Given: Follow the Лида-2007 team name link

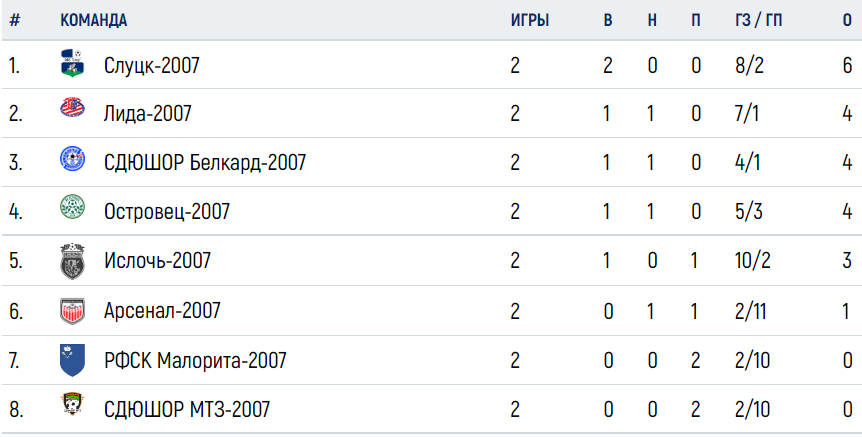Looking at the screenshot, I should 147,114.
